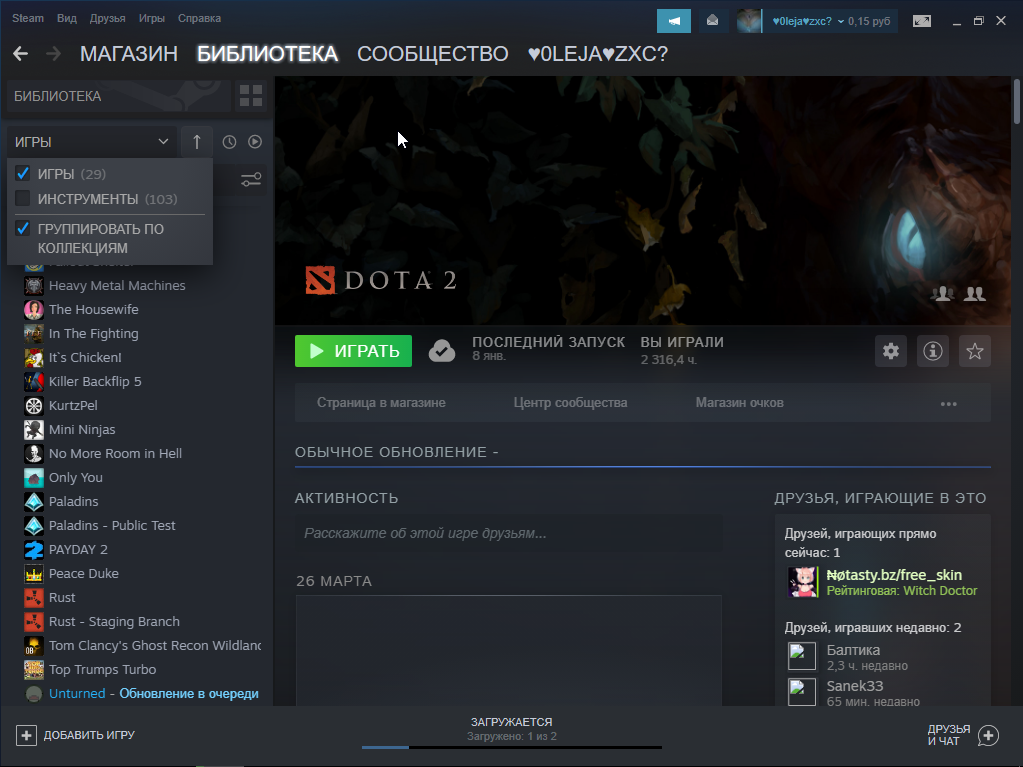This screenshot has width=1023, height=767.
Task: Click the Rust game icon
Action: [x=34, y=597]
